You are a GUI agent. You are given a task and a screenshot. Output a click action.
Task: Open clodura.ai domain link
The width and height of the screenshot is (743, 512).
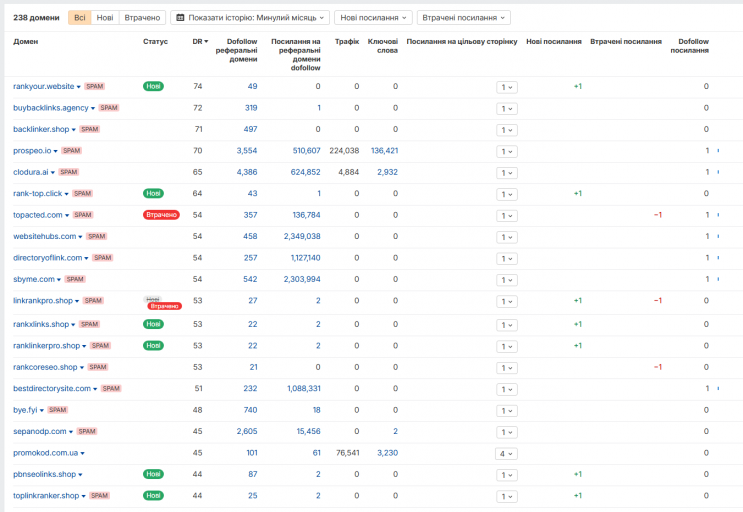(x=31, y=172)
